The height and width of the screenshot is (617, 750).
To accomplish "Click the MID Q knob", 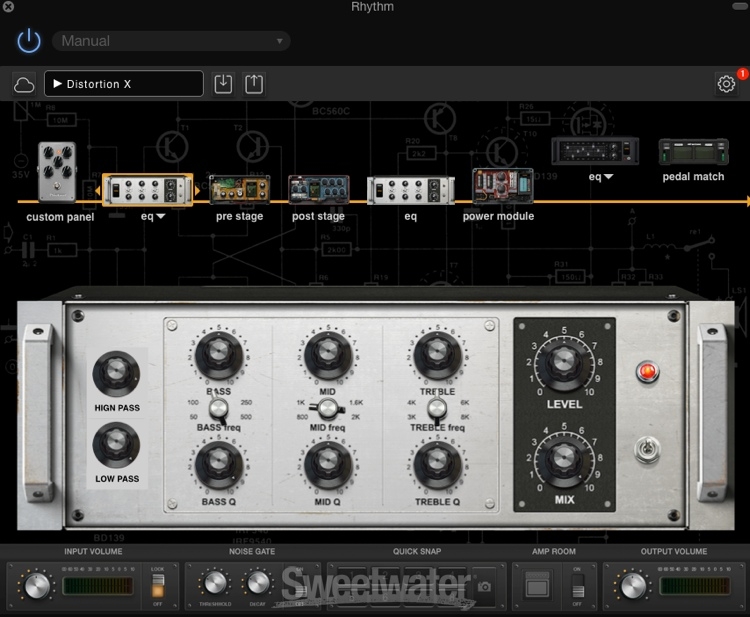I will (x=328, y=465).
